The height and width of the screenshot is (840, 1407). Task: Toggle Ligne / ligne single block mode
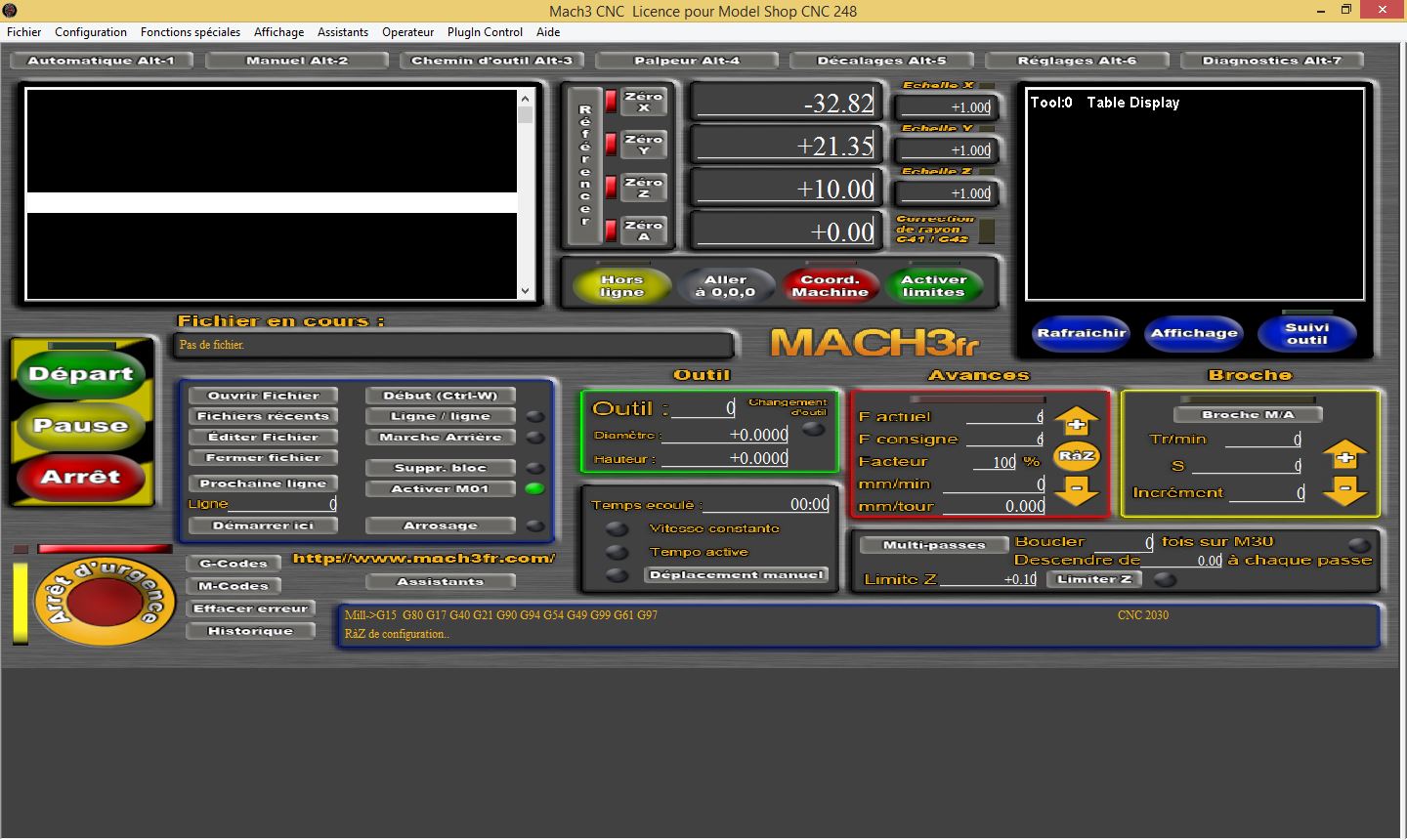coord(441,416)
